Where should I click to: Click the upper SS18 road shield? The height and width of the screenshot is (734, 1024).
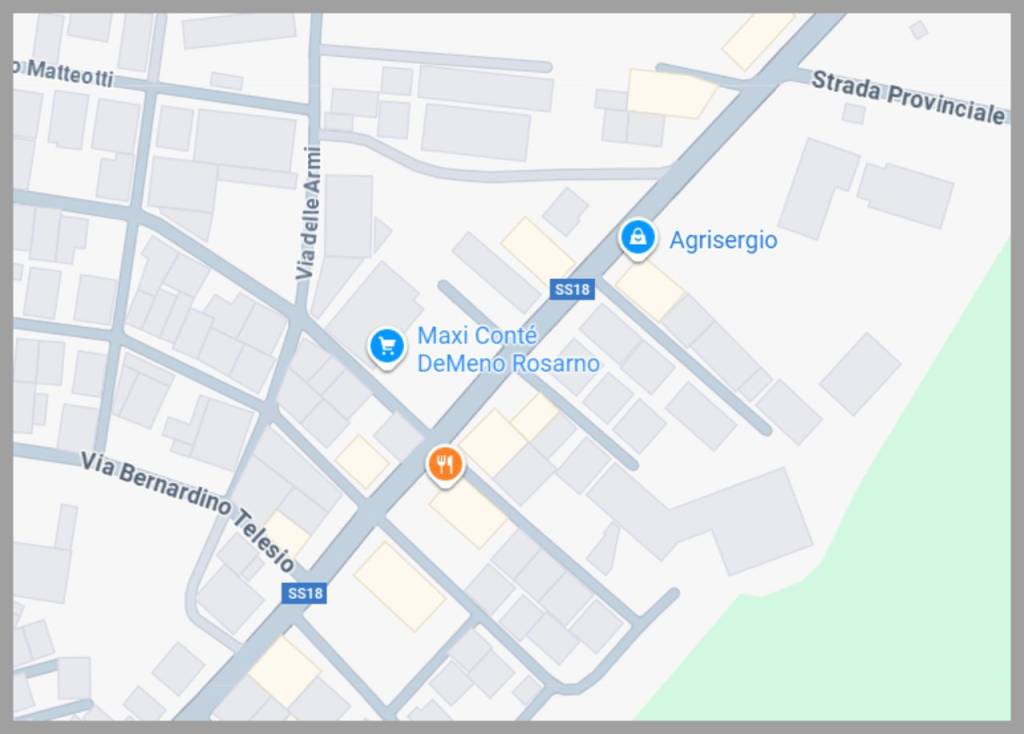[572, 289]
